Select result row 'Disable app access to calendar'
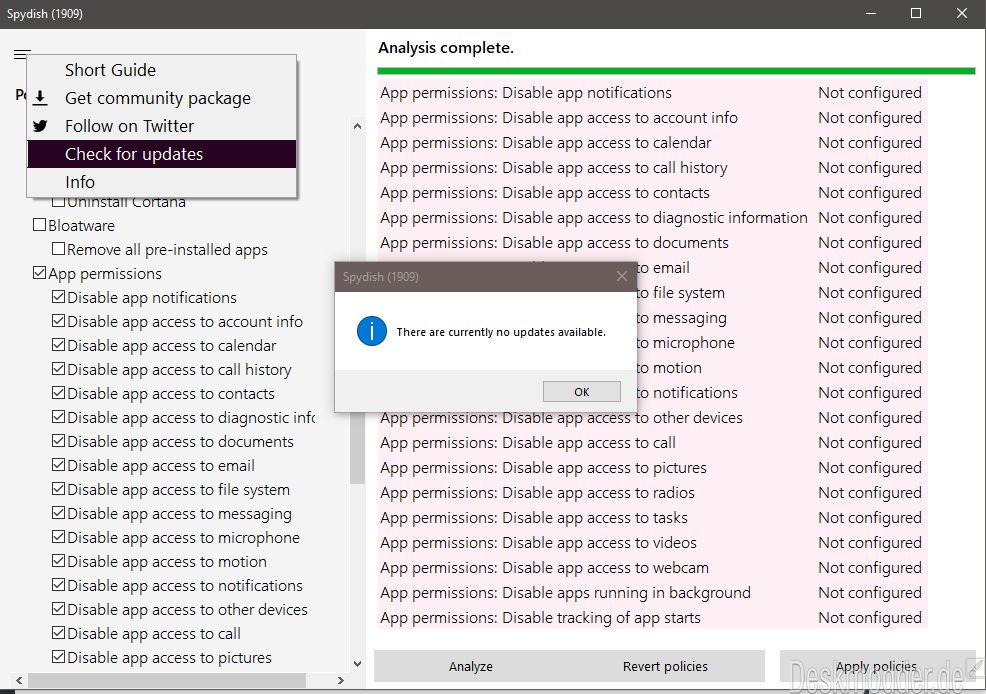Viewport: 986px width, 694px height. click(x=652, y=143)
